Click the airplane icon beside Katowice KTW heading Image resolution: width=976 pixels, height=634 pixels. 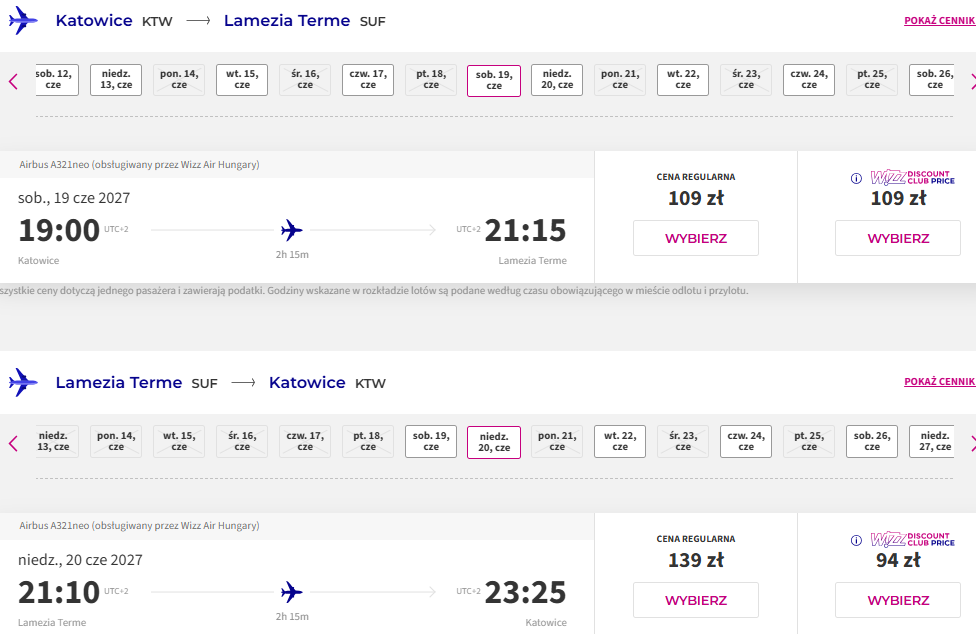[x=23, y=21]
